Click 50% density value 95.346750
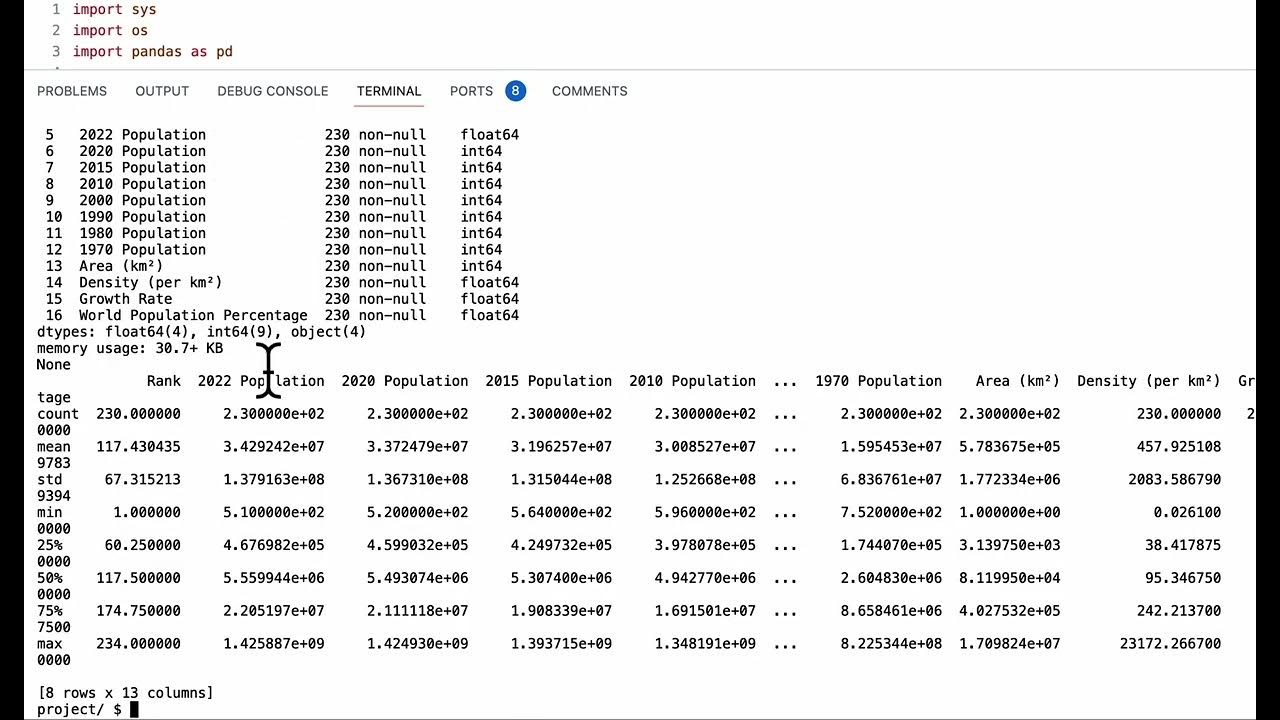Image resolution: width=1280 pixels, height=720 pixels. point(1183,578)
